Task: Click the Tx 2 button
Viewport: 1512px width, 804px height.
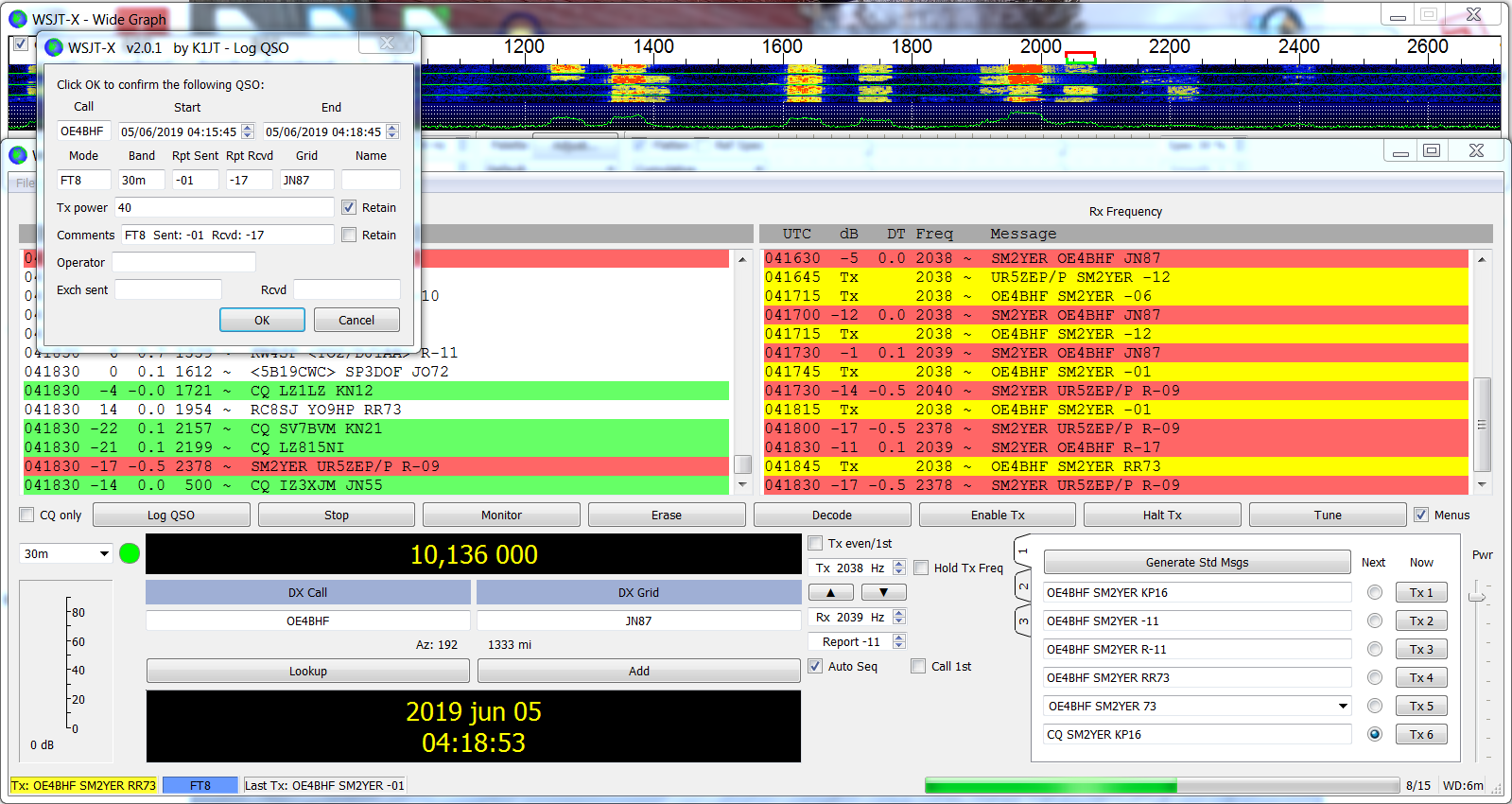Action: (1421, 620)
